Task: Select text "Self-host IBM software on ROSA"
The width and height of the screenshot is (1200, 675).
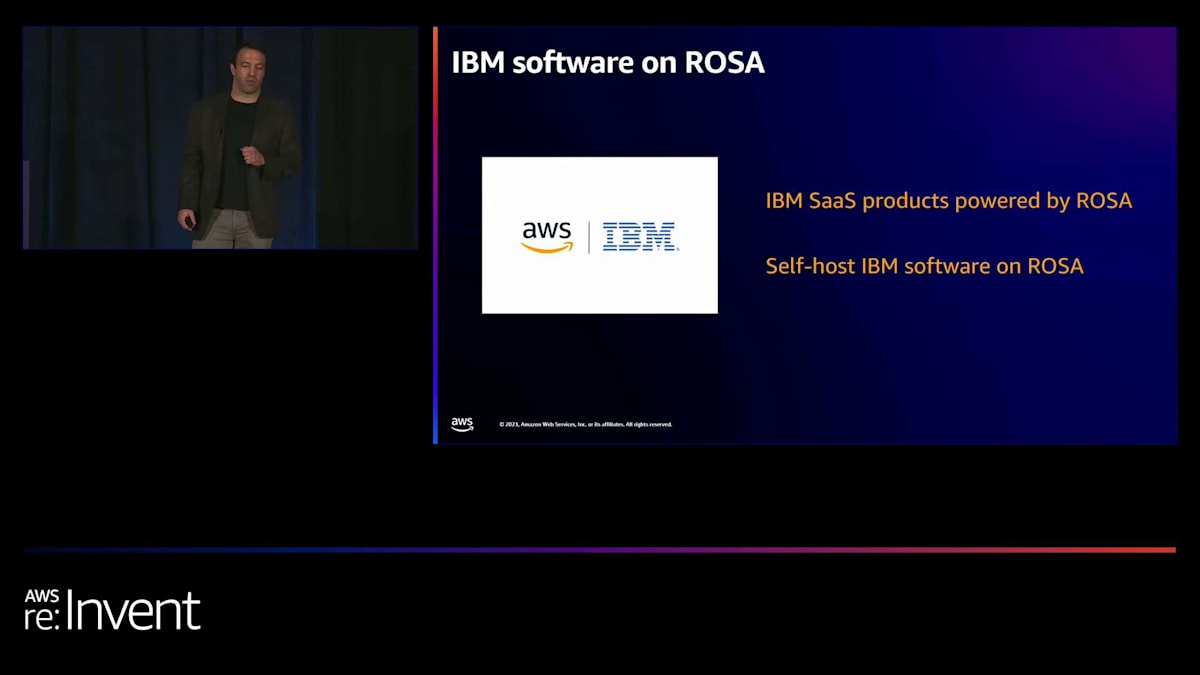Action: 925,266
